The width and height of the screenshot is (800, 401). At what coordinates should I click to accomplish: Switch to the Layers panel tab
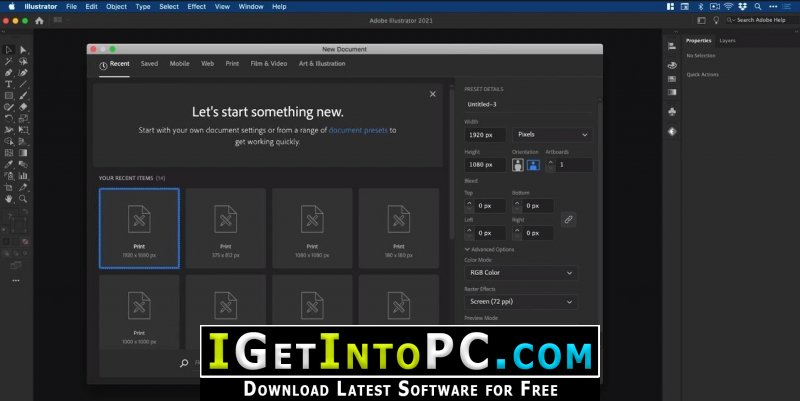728,41
